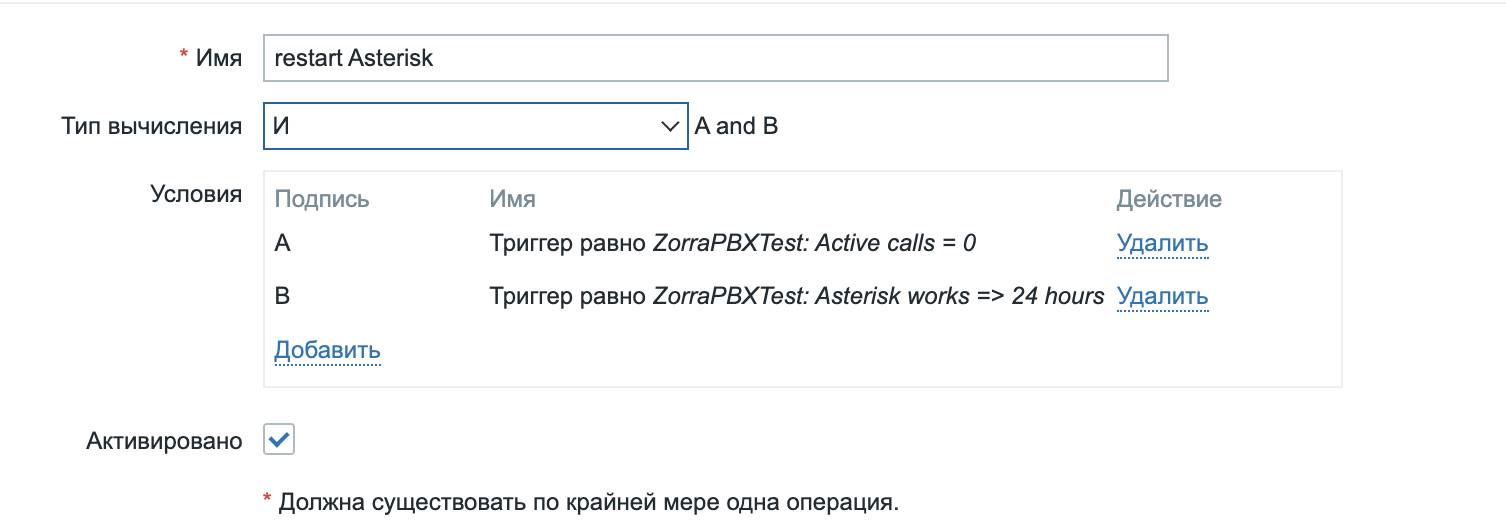Image resolution: width=1506 pixels, height=530 pixels.
Task: Click the A and B expression text
Action: [736, 127]
